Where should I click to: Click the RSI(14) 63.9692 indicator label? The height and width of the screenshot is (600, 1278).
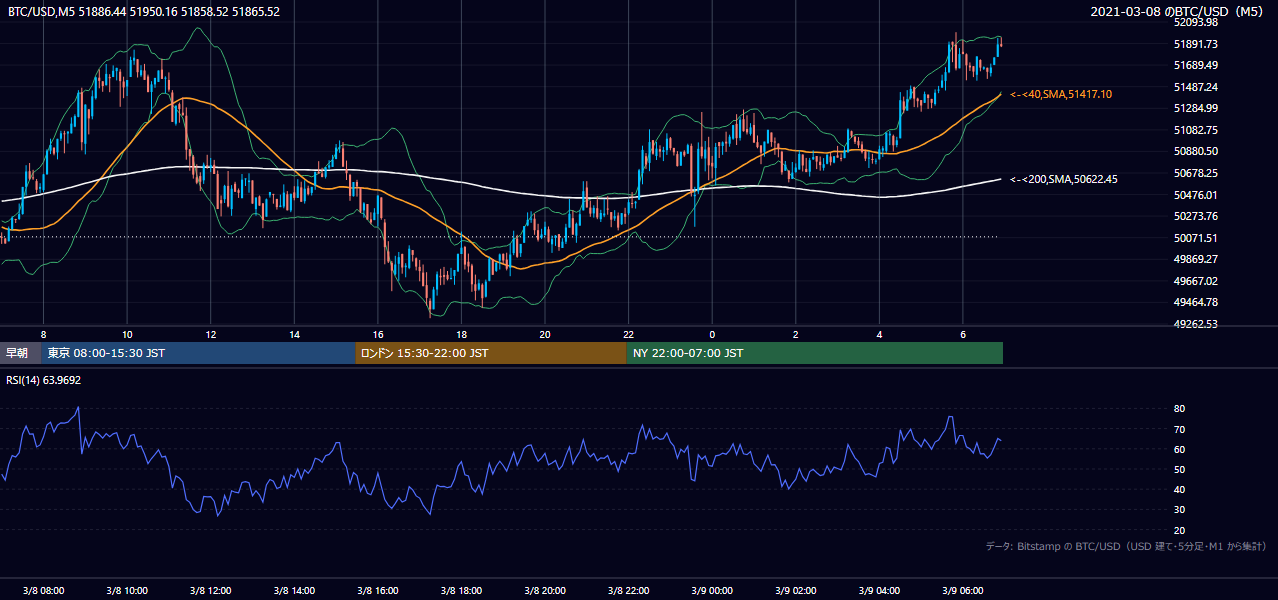coord(44,380)
